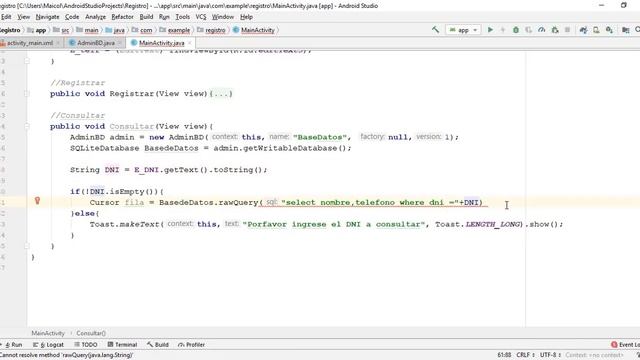Open the Refactor menu
This screenshot has width=640, height=360.
point(122,17)
